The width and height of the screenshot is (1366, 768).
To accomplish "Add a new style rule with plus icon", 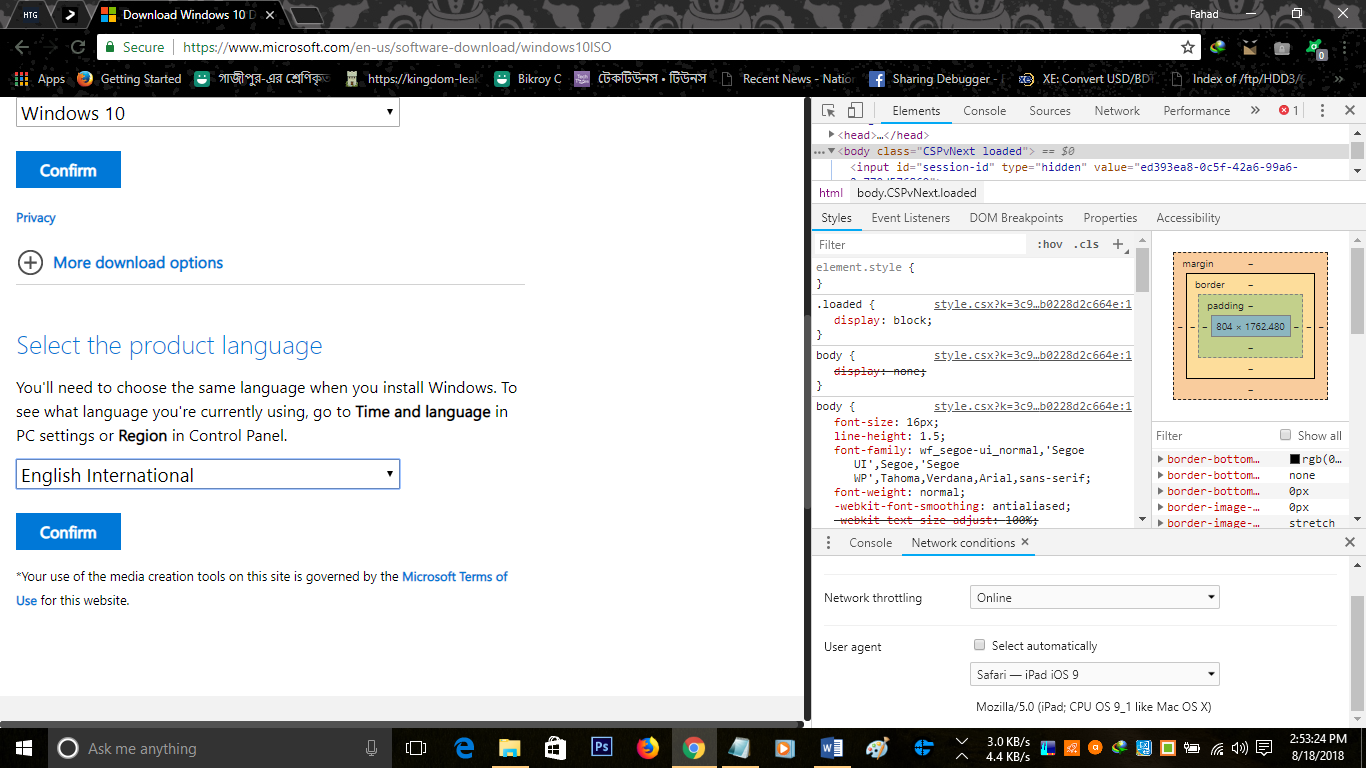I will [1119, 244].
